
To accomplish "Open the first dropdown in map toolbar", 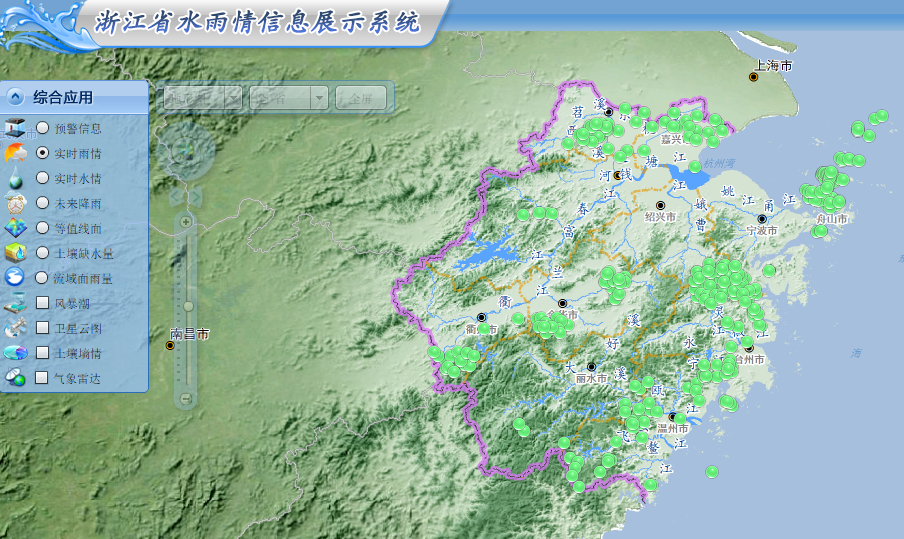I will tap(203, 97).
